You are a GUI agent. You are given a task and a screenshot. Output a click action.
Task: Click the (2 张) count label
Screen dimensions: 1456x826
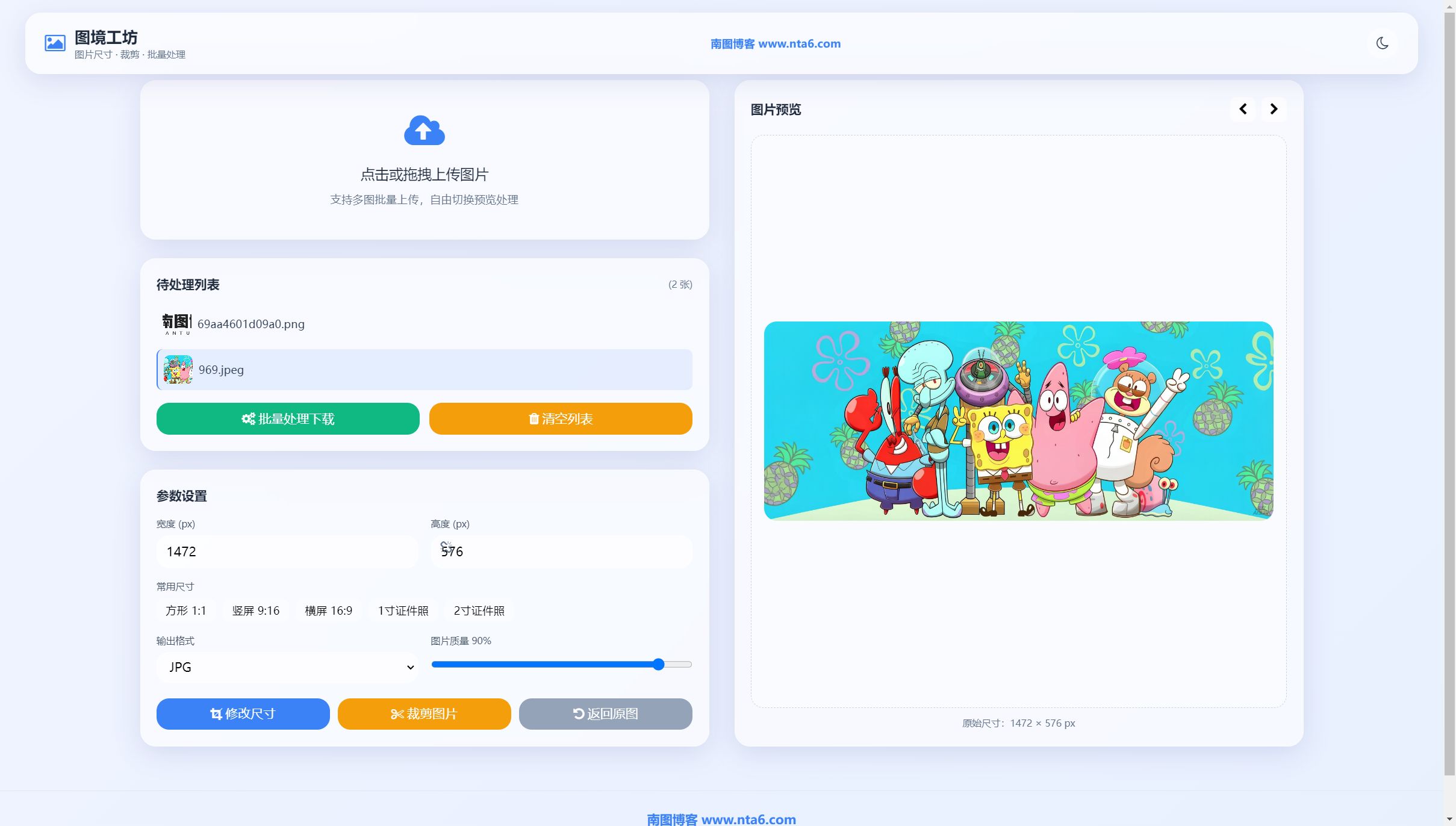[680, 285]
